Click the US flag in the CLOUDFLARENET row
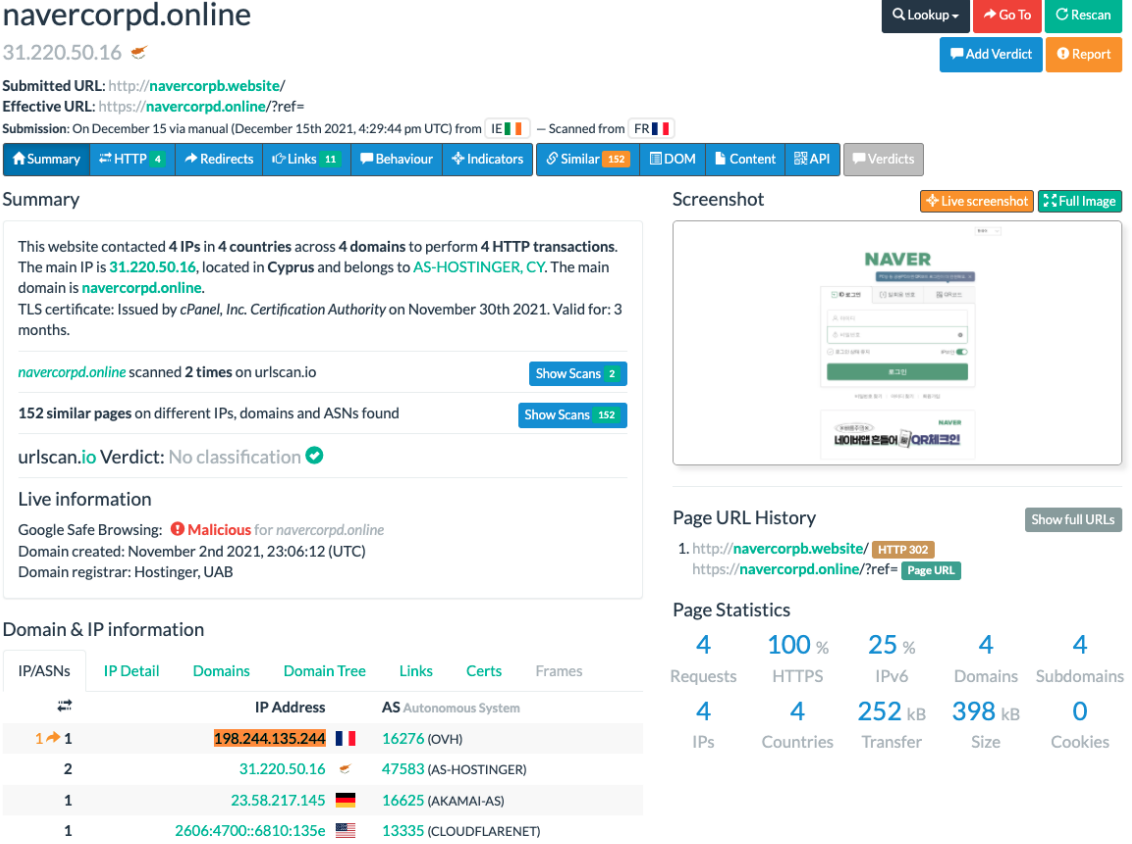1132x844 pixels. [x=346, y=831]
